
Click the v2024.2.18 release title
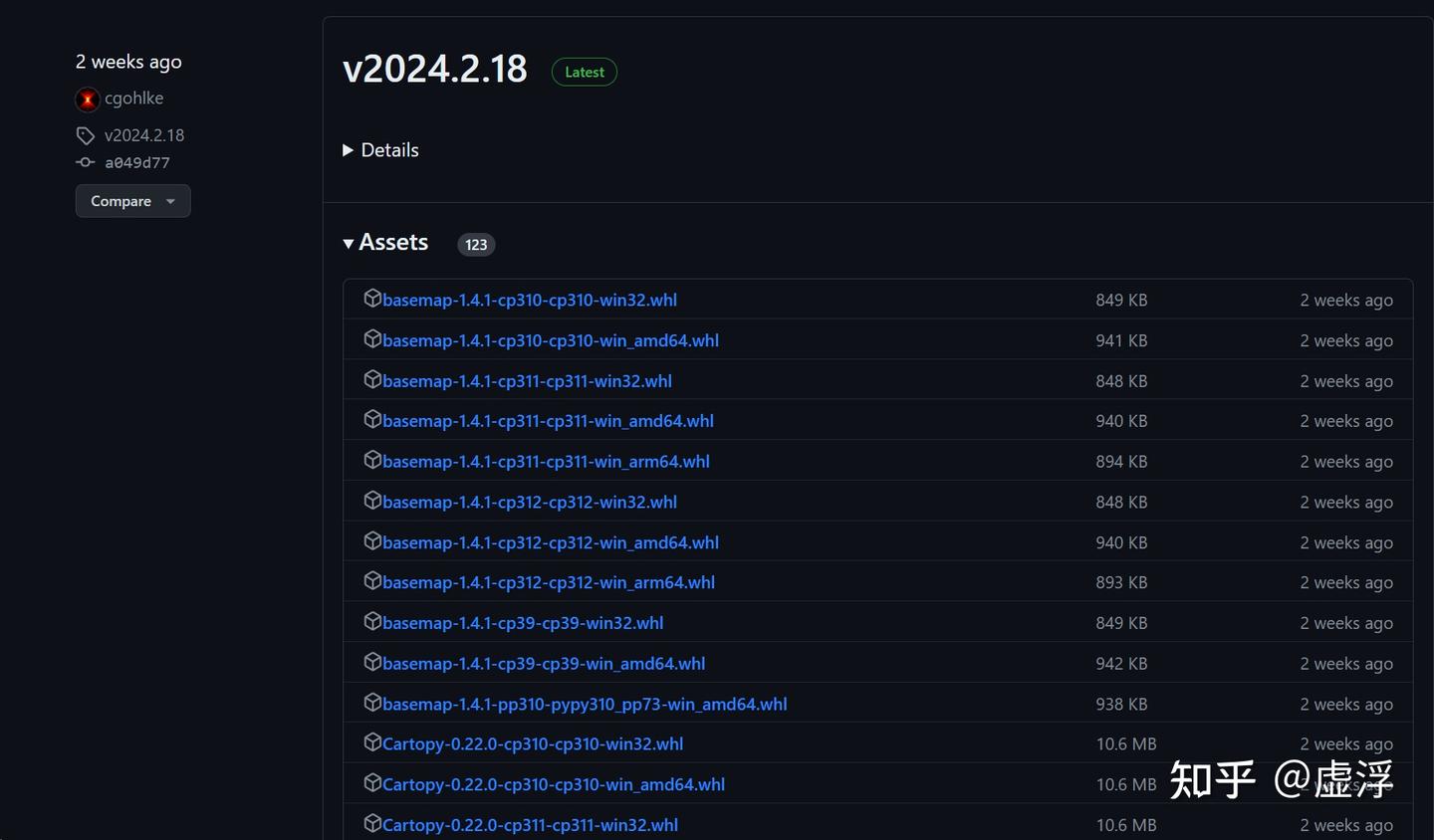pos(435,69)
